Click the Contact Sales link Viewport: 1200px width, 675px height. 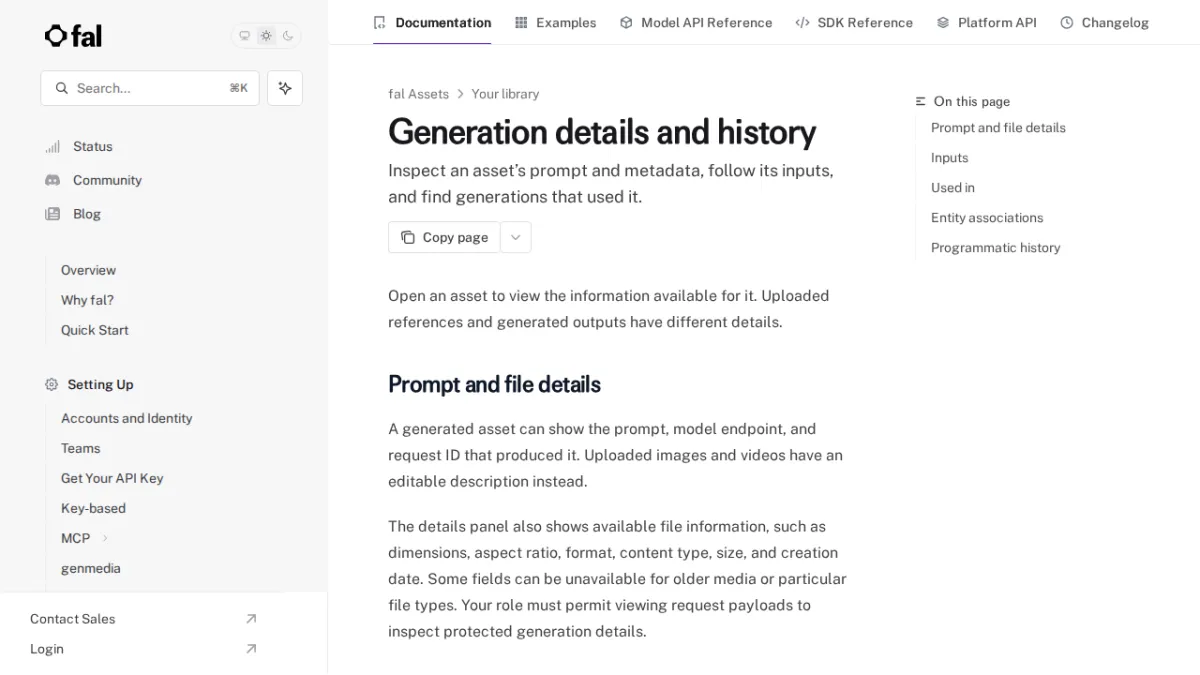(73, 619)
